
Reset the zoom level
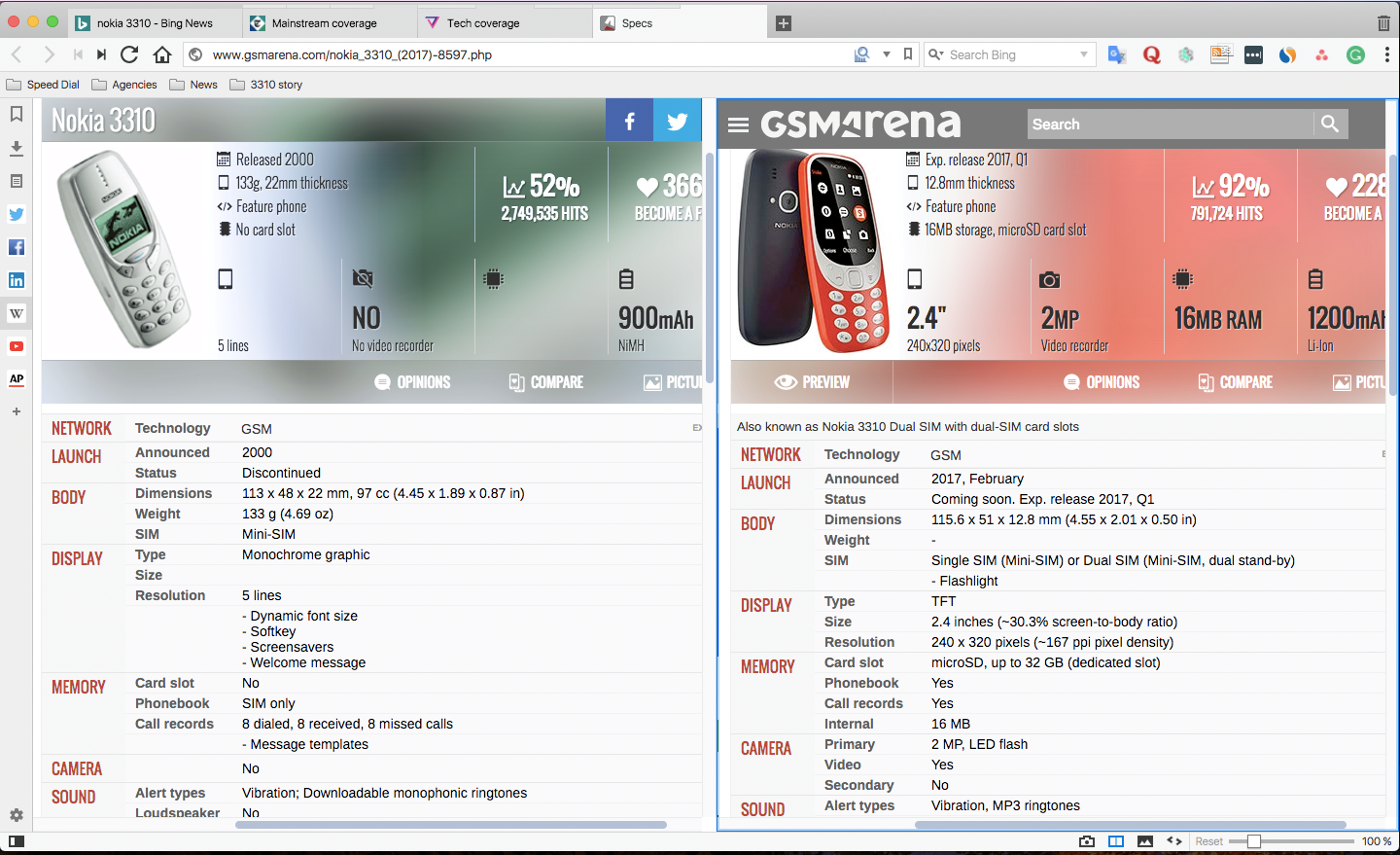pyautogui.click(x=1209, y=841)
